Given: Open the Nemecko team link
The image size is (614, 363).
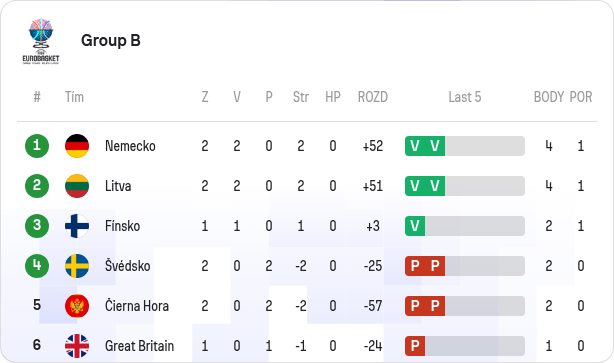Looking at the screenshot, I should click(x=130, y=146).
